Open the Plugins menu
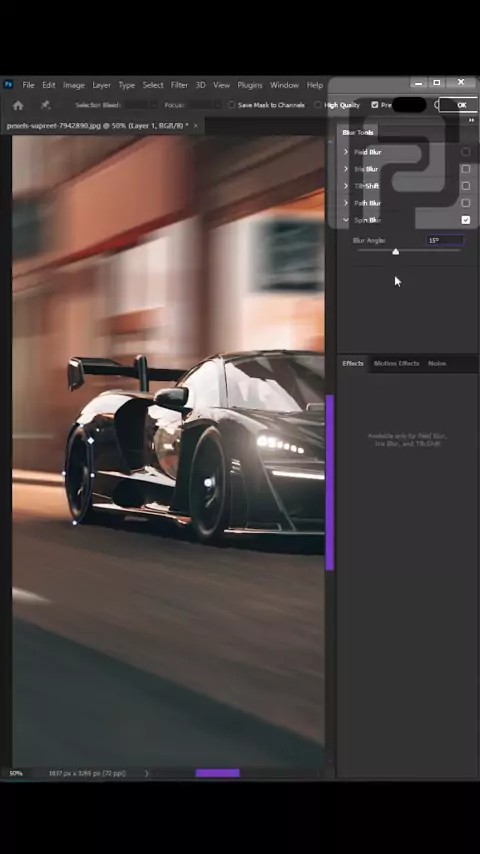480x854 pixels. coord(250,85)
